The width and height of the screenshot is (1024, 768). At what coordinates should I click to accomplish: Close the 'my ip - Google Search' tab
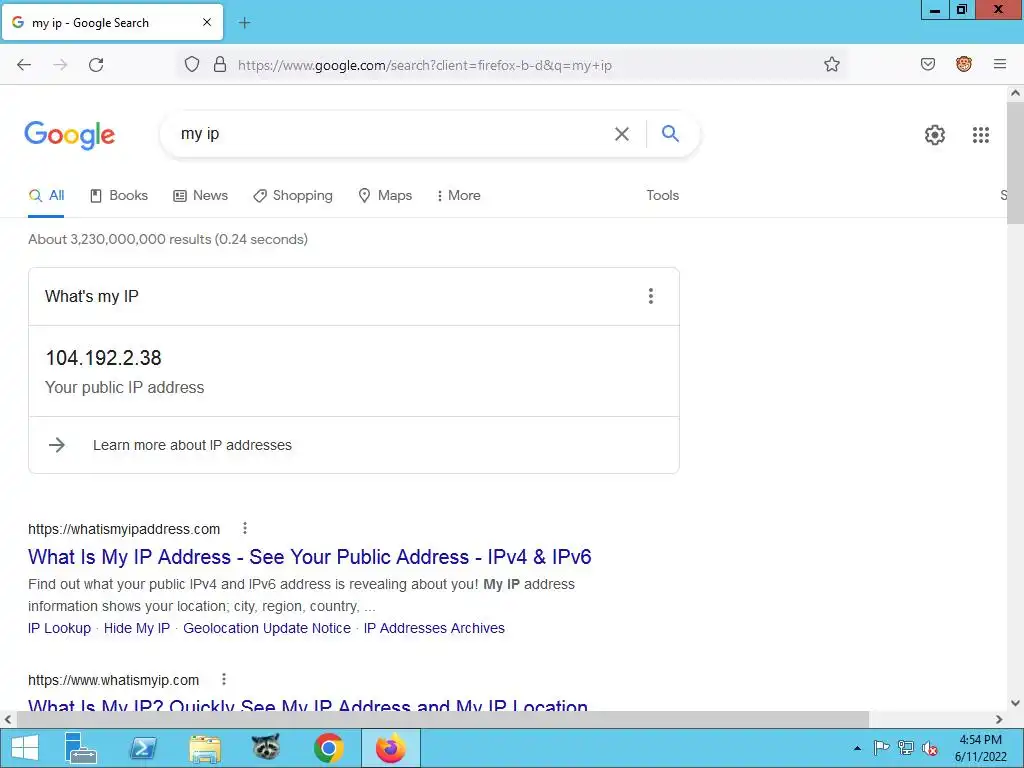pos(206,22)
